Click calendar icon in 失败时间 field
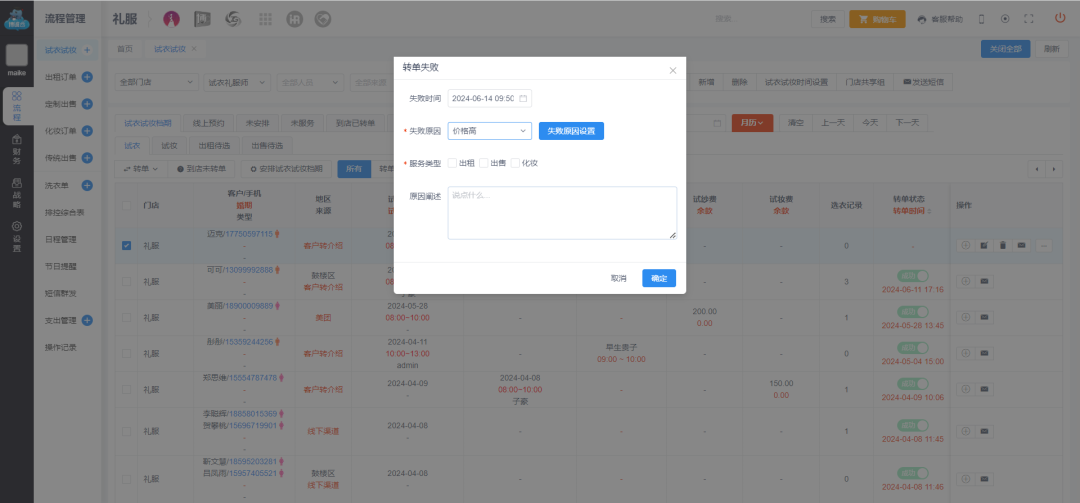The width and height of the screenshot is (1080, 503). (x=523, y=99)
